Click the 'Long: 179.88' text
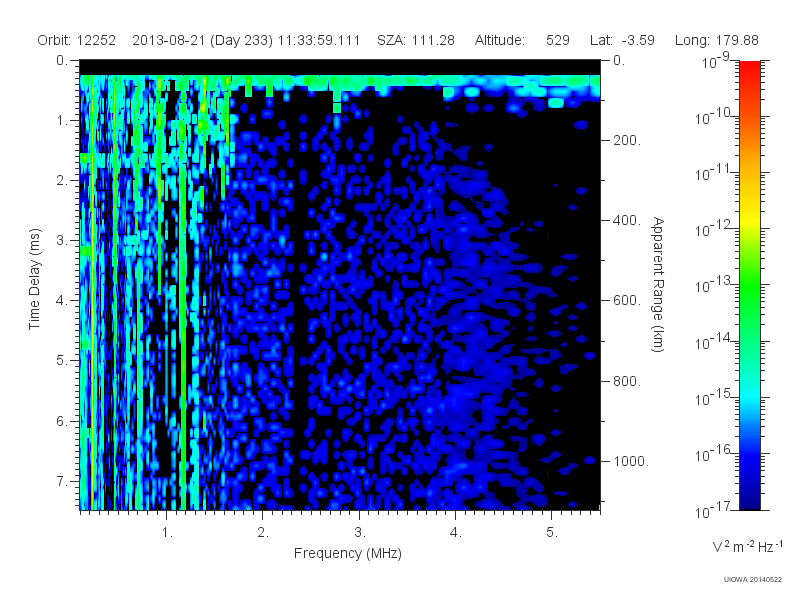 [716, 40]
